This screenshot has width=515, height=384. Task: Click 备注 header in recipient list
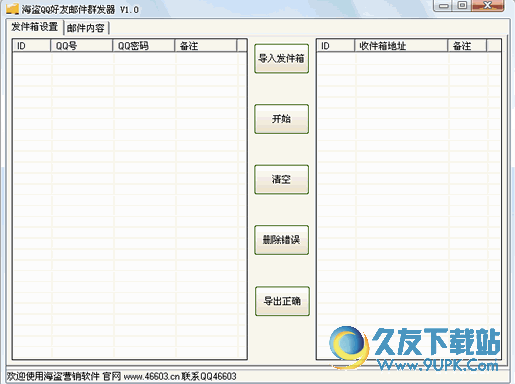pos(467,46)
